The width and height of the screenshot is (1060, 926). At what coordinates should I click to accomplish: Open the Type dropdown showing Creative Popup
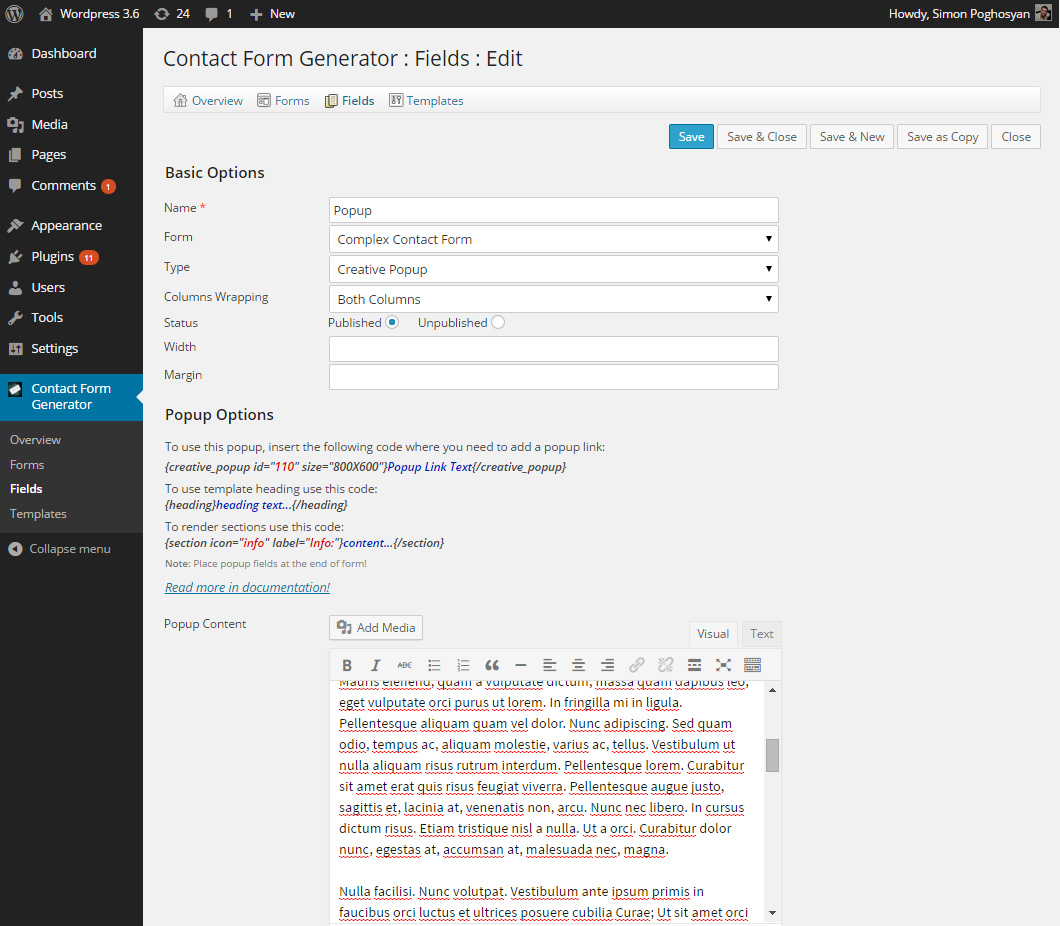pos(554,269)
